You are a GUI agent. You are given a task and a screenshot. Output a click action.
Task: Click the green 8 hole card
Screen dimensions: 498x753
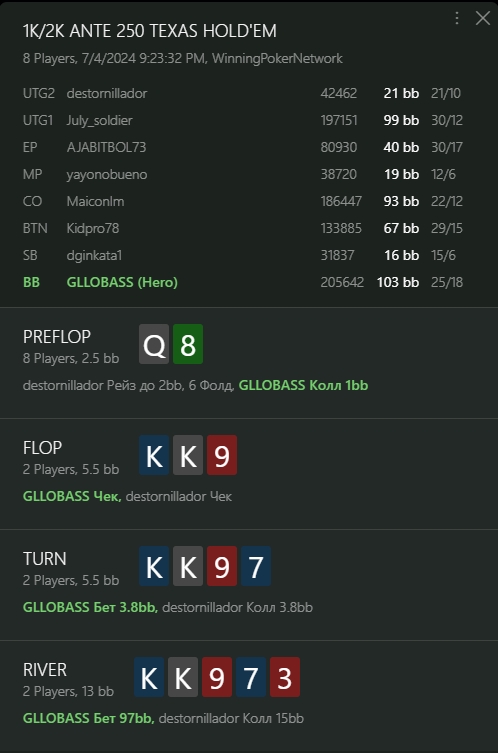pos(188,344)
